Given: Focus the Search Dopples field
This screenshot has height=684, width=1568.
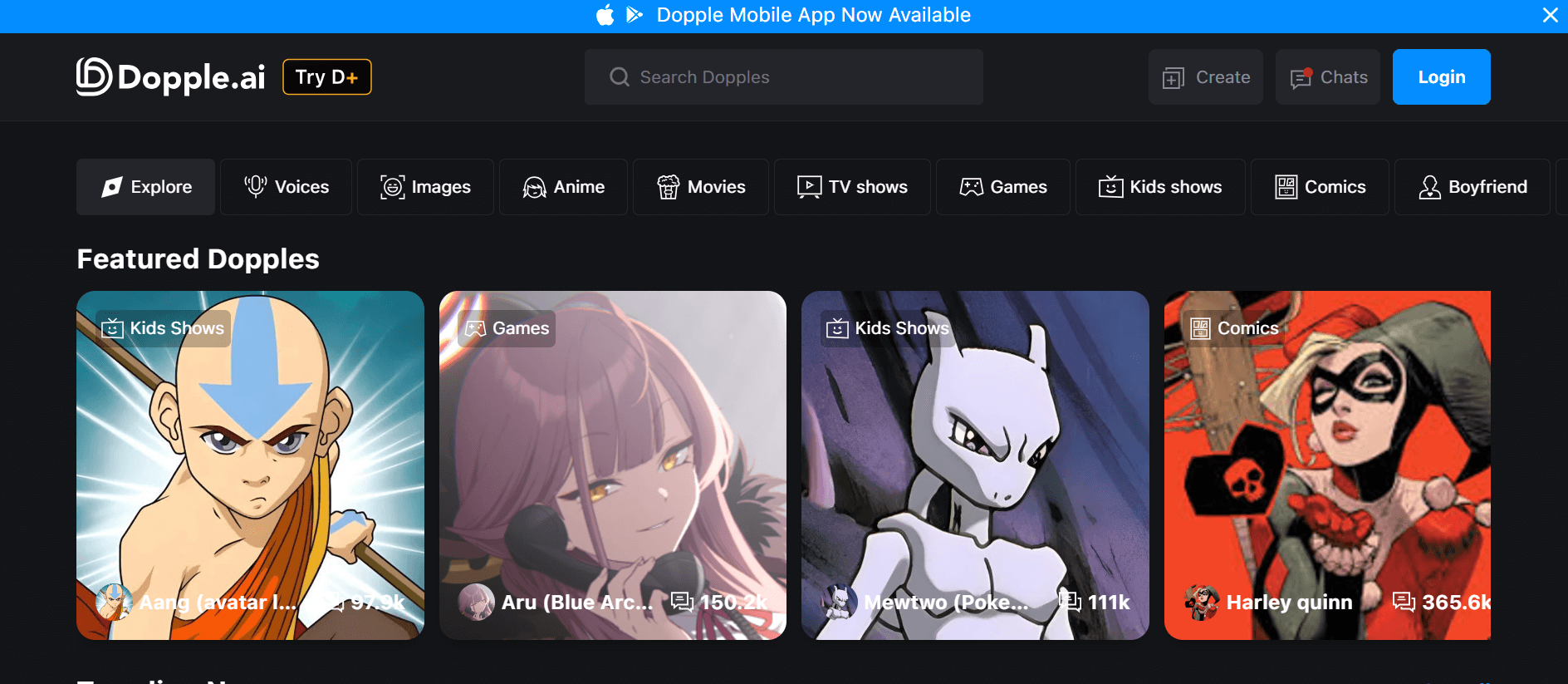Looking at the screenshot, I should (x=784, y=77).
